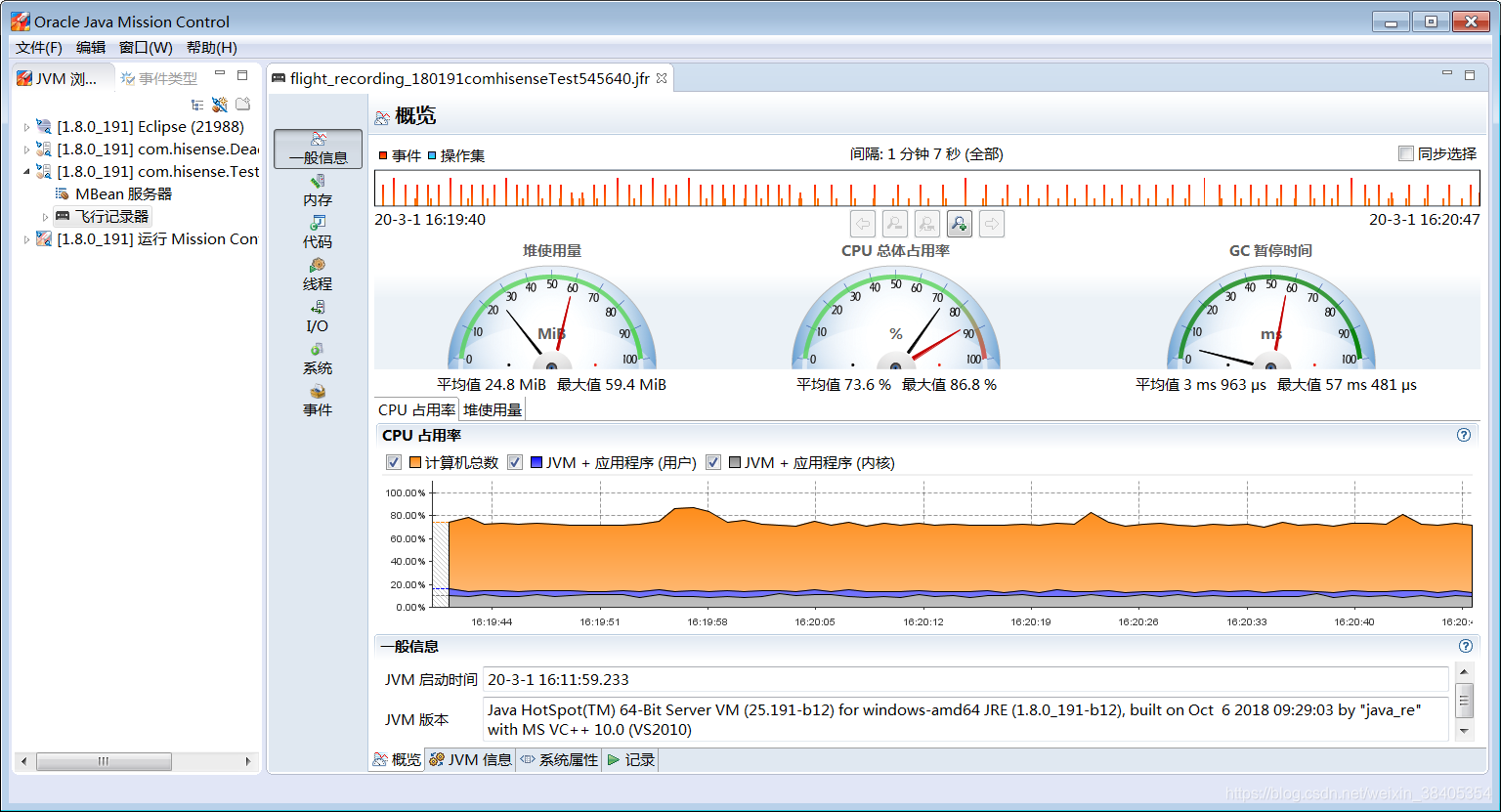Click the JVM browser horizontal scrollbar thumb
This screenshot has width=1501, height=812.
tap(104, 761)
